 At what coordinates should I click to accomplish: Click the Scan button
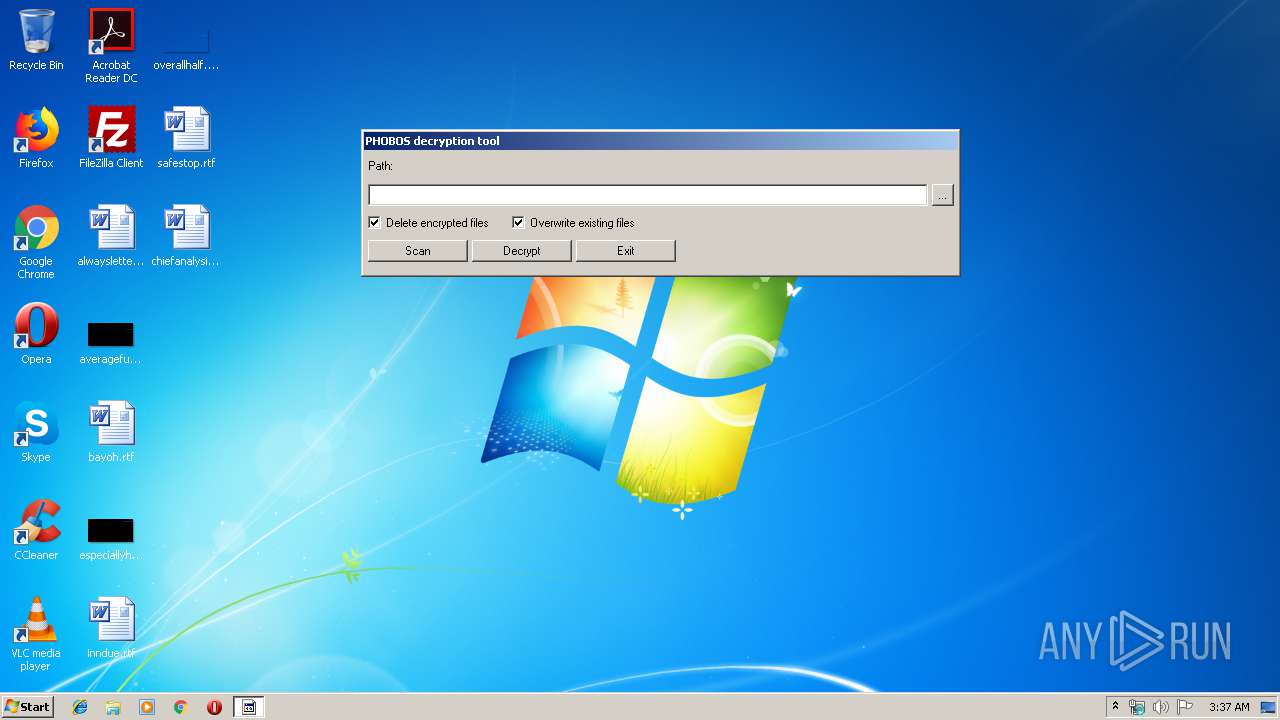tap(418, 251)
